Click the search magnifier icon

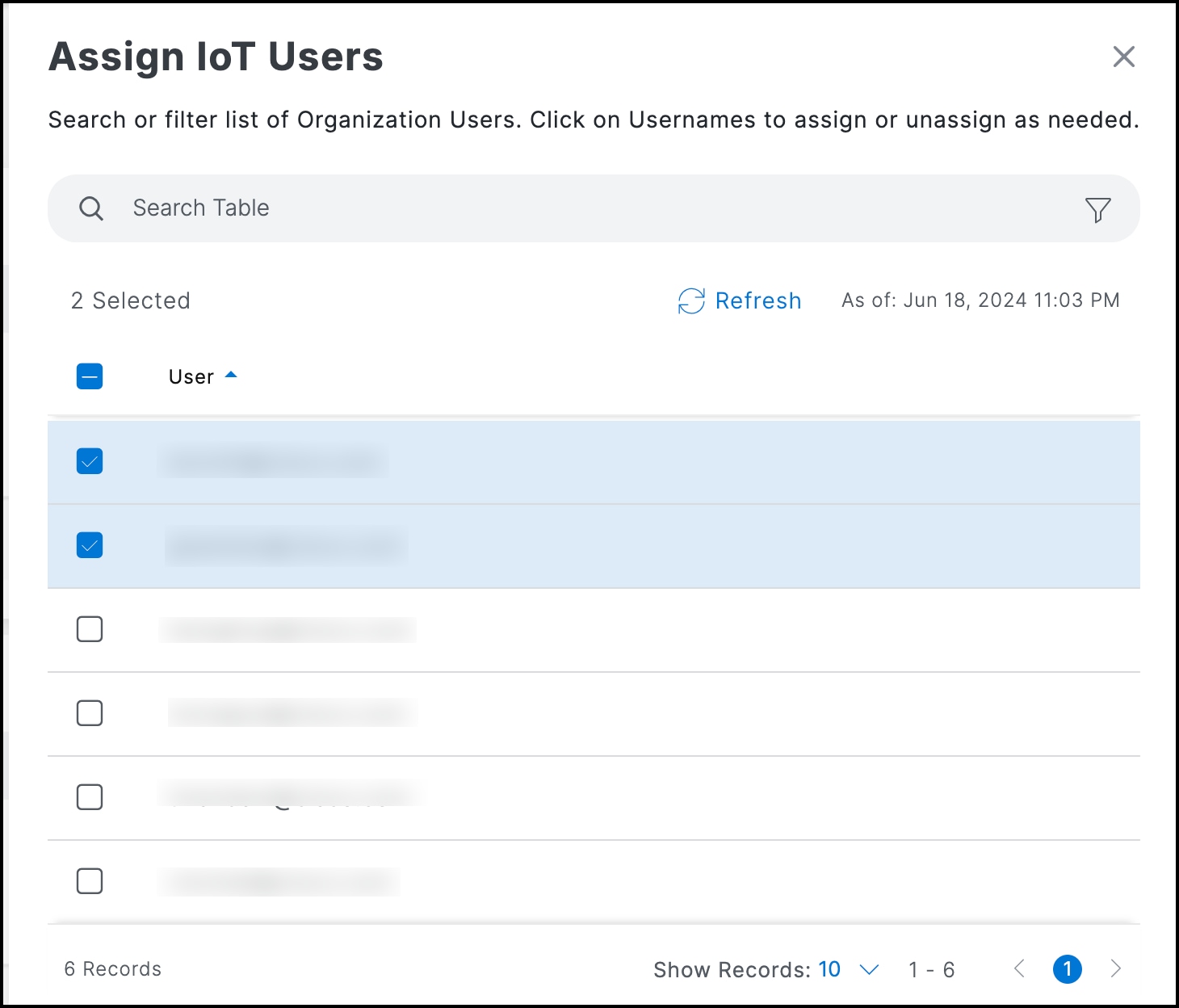[x=91, y=208]
